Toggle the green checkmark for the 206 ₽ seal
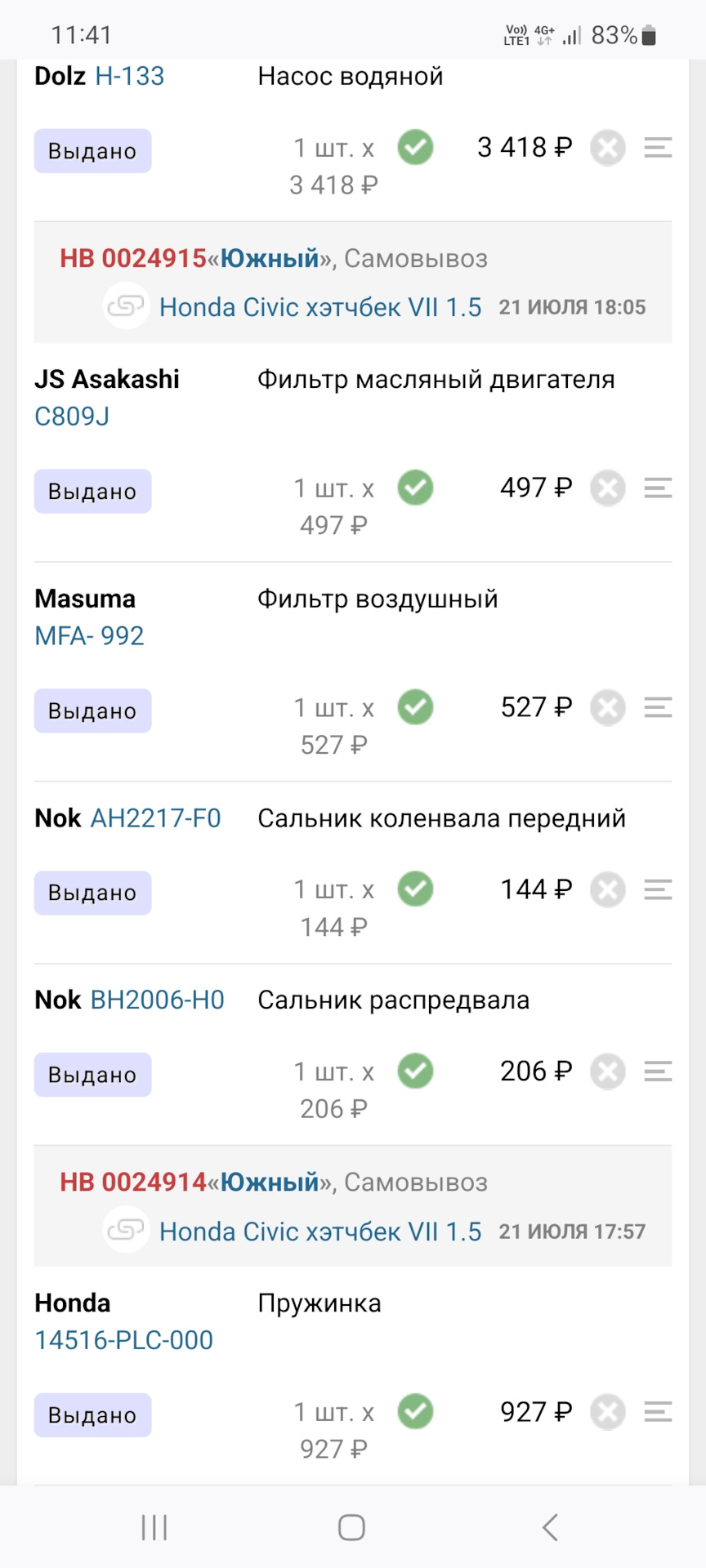 415,1071
